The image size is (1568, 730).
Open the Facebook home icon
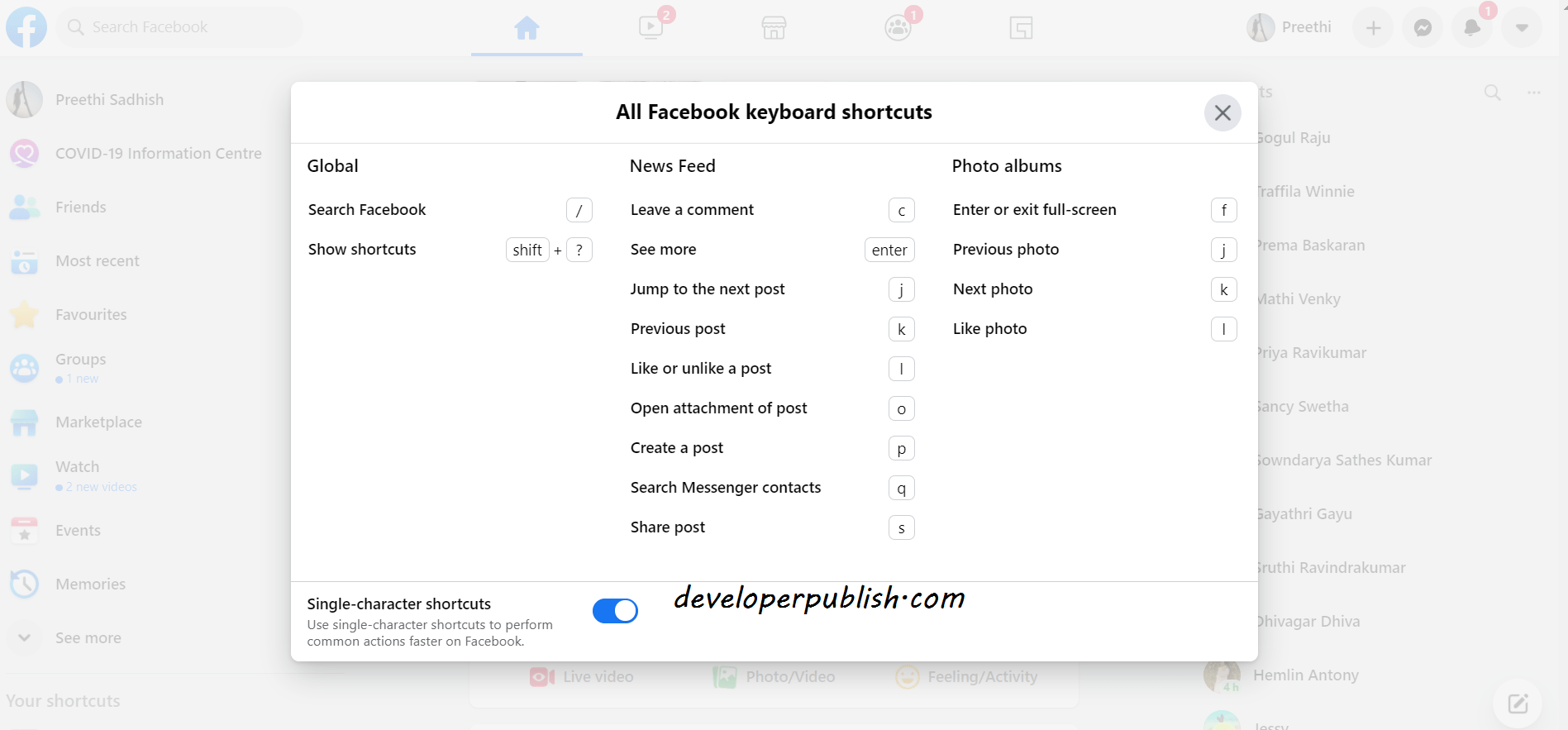pos(527,27)
